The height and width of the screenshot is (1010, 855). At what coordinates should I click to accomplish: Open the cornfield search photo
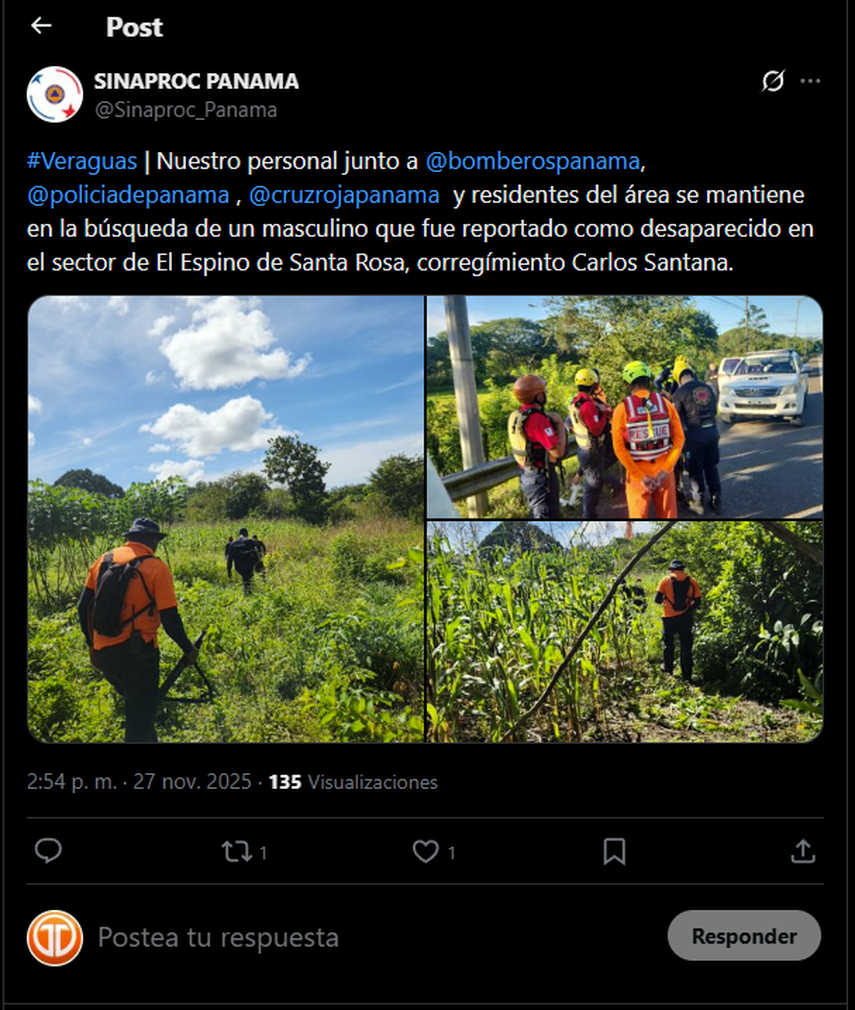625,632
